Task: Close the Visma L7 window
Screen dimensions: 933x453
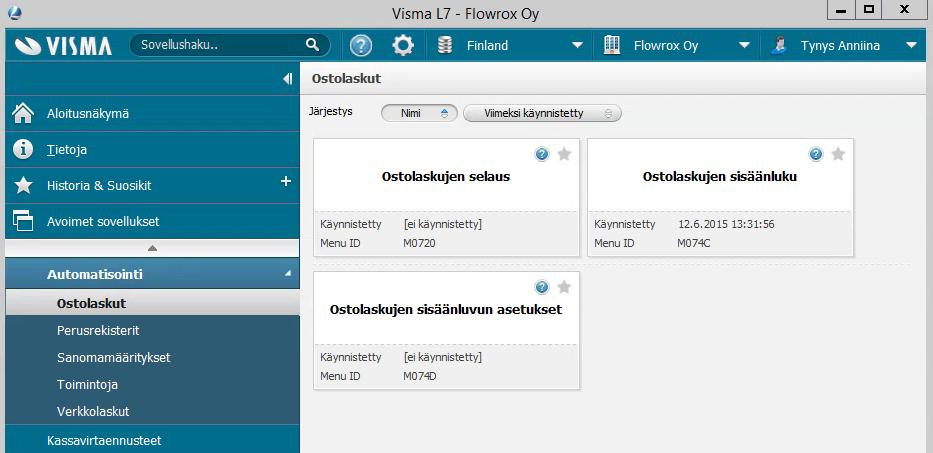Action: tap(904, 10)
